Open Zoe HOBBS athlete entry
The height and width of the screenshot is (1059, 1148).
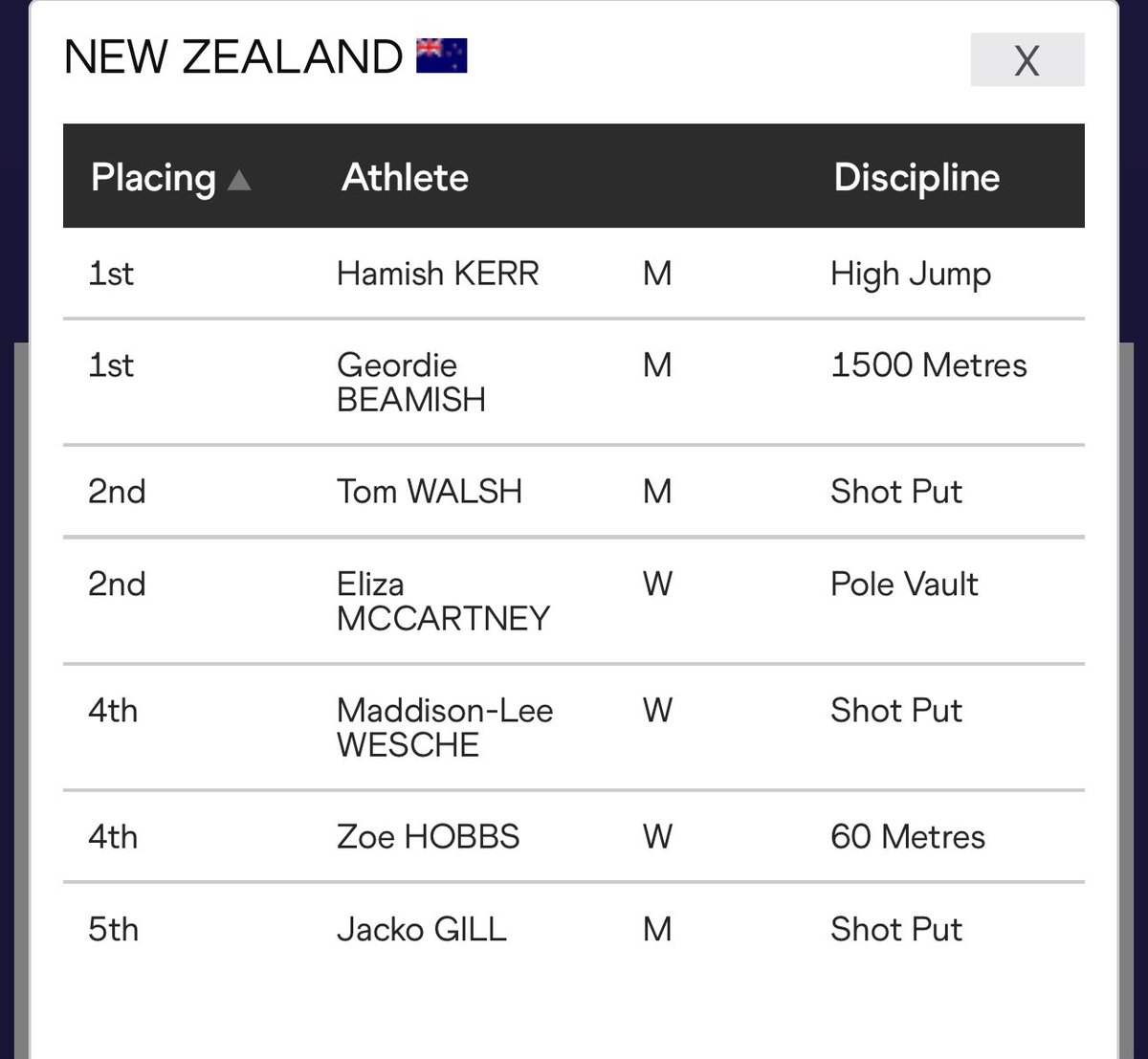pyautogui.click(x=429, y=836)
